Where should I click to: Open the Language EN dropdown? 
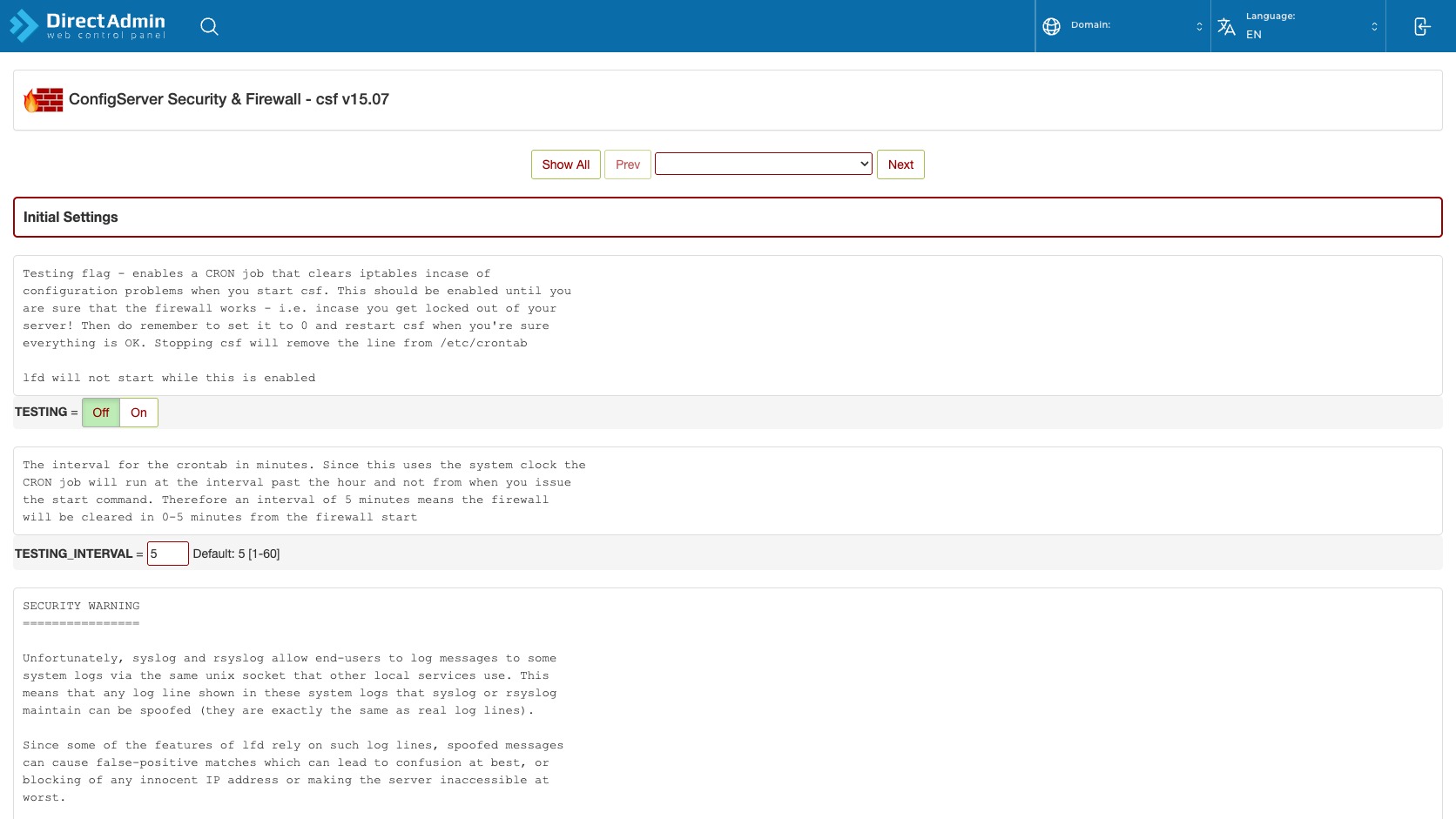pyautogui.click(x=1298, y=26)
